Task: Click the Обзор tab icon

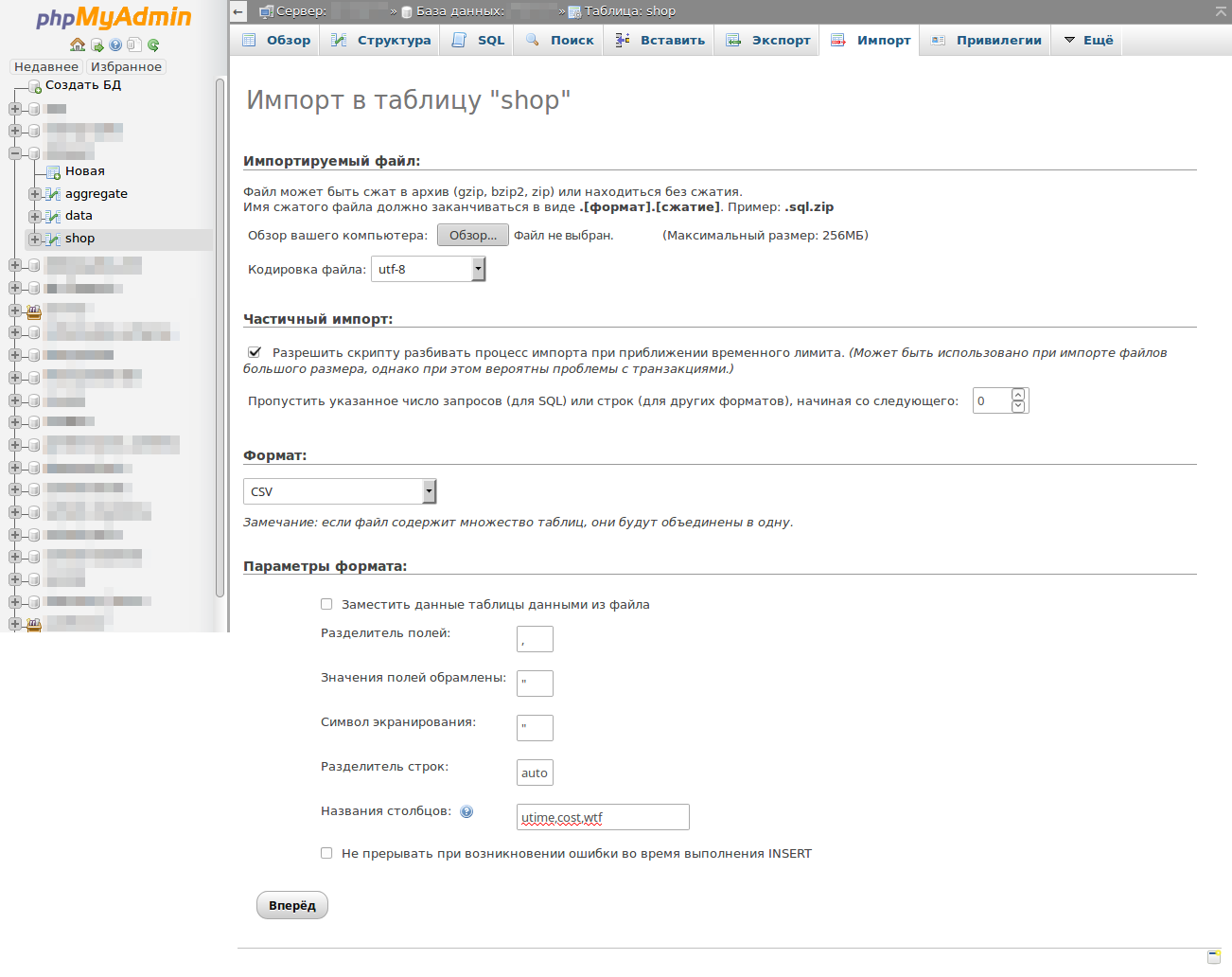Action: [249, 40]
